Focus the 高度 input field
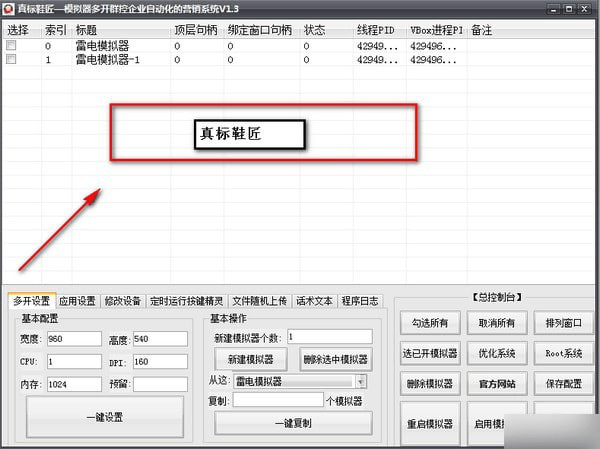The width and height of the screenshot is (600, 449). [160, 339]
